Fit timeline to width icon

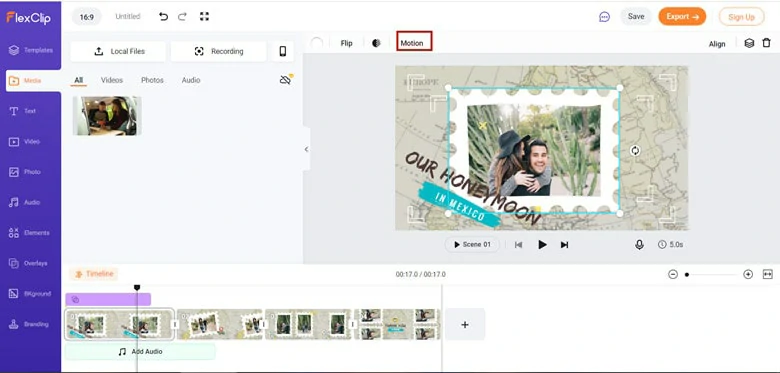click(768, 274)
